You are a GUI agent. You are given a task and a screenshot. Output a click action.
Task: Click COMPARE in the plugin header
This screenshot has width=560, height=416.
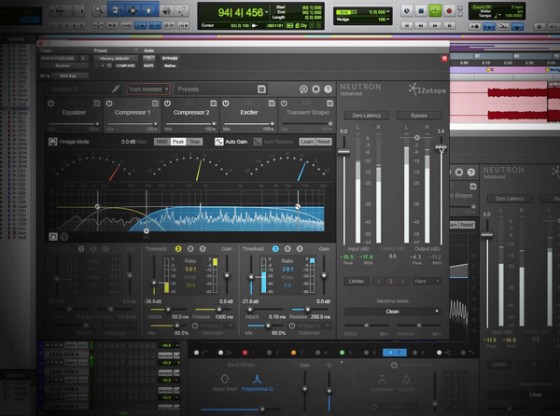click(x=125, y=66)
